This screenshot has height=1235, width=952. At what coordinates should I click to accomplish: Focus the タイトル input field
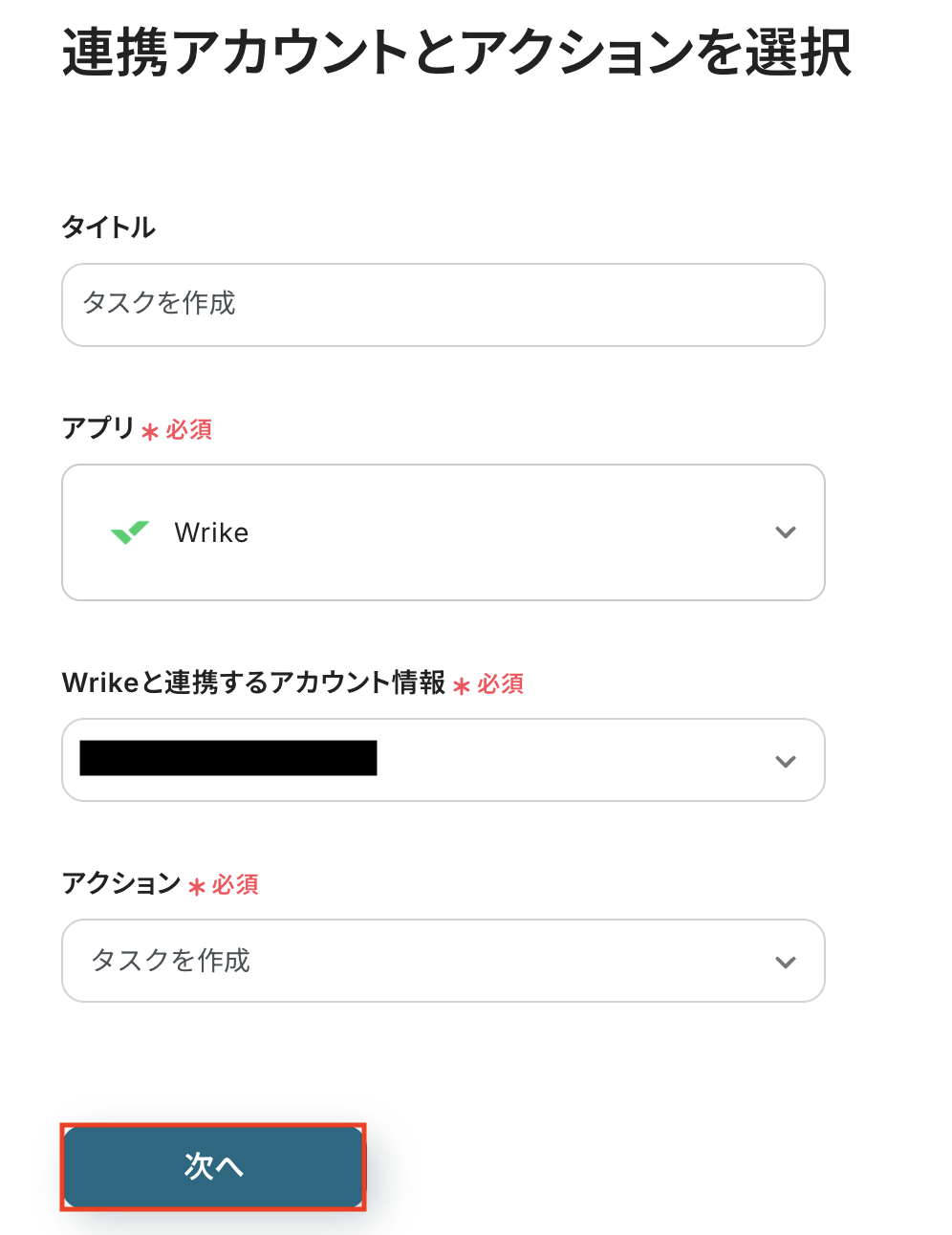click(x=443, y=305)
